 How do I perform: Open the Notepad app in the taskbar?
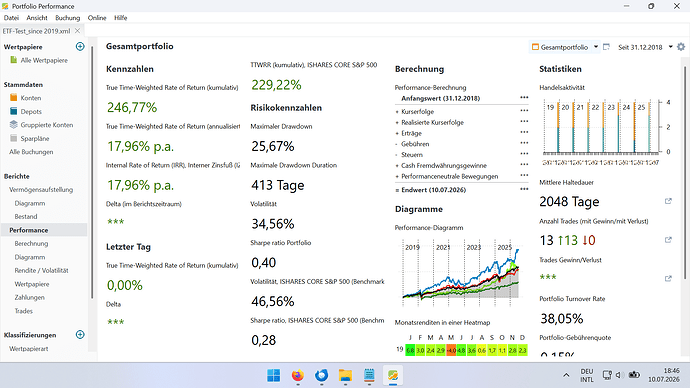pos(369,375)
